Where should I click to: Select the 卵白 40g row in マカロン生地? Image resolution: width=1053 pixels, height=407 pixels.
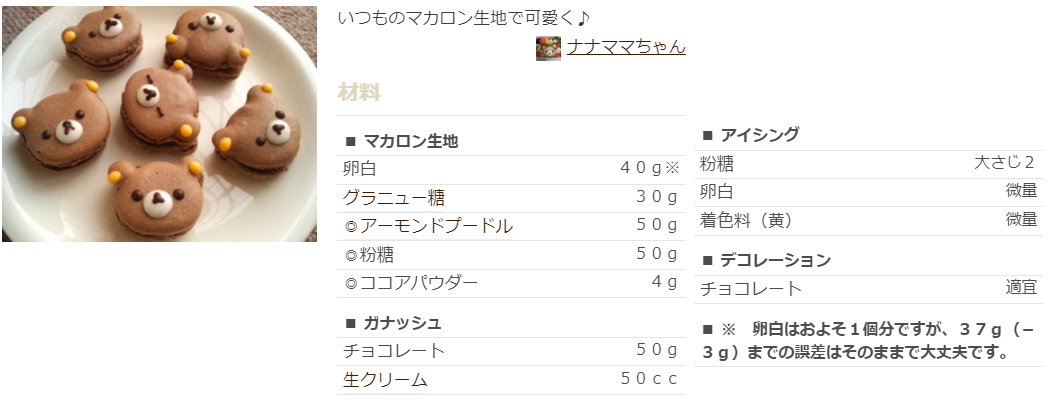click(511, 169)
